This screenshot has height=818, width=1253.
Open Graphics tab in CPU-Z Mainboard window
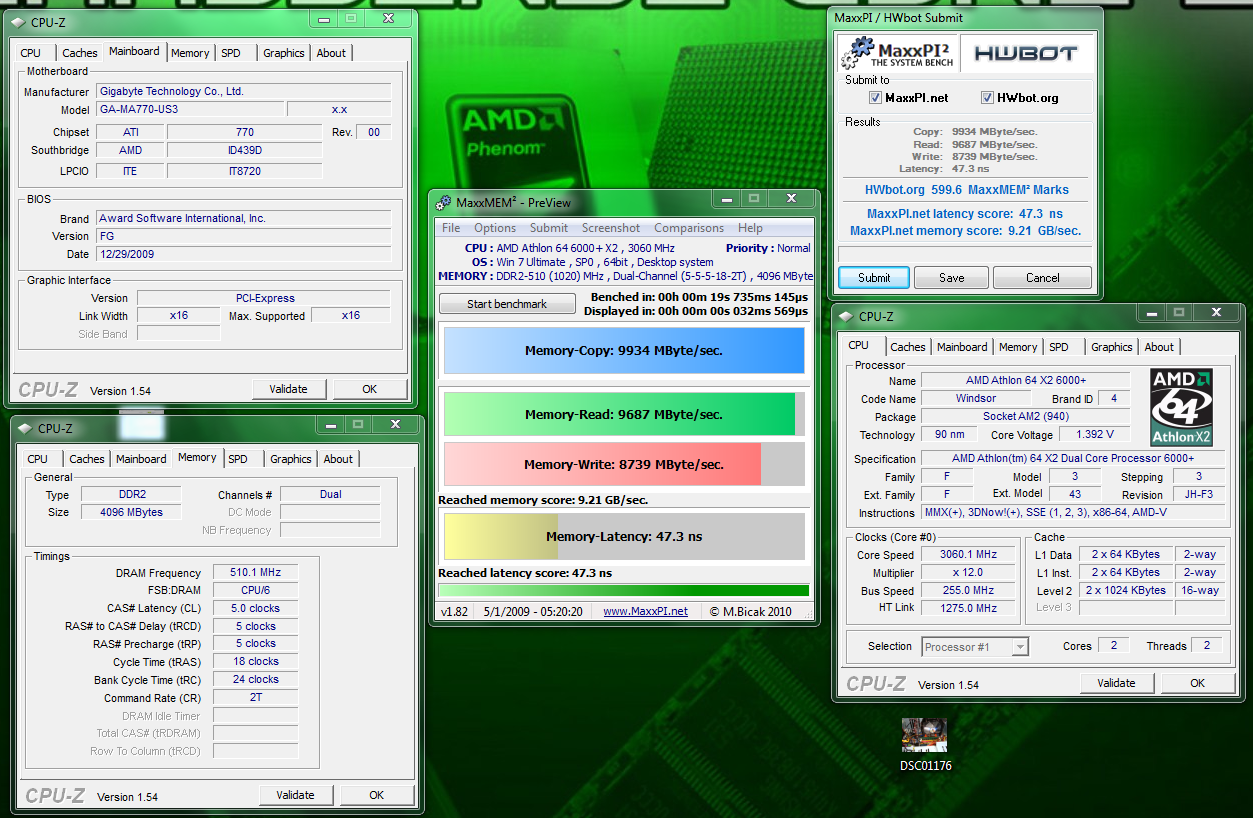pos(284,53)
